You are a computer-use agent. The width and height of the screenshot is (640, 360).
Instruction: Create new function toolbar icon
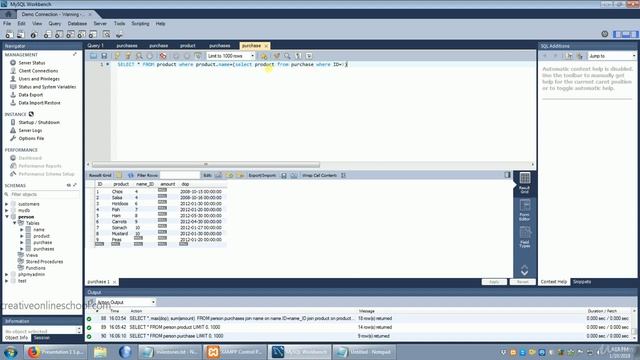click(x=93, y=35)
